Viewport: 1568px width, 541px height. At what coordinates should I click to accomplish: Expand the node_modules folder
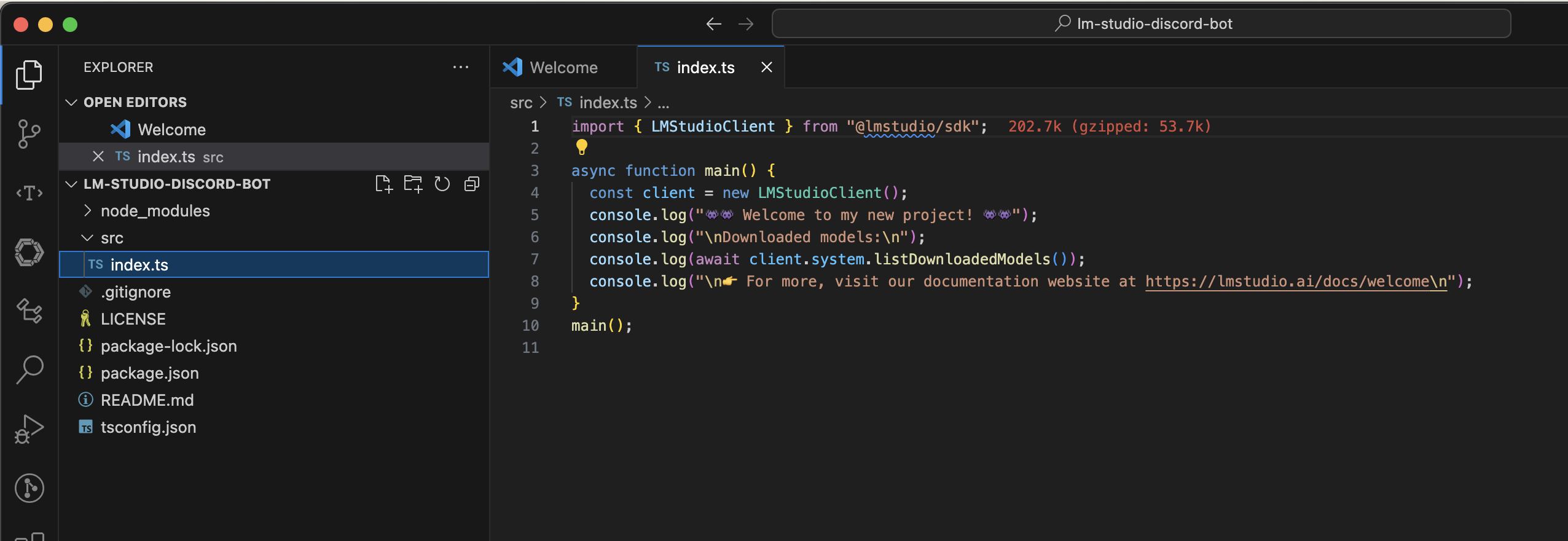[x=87, y=211]
